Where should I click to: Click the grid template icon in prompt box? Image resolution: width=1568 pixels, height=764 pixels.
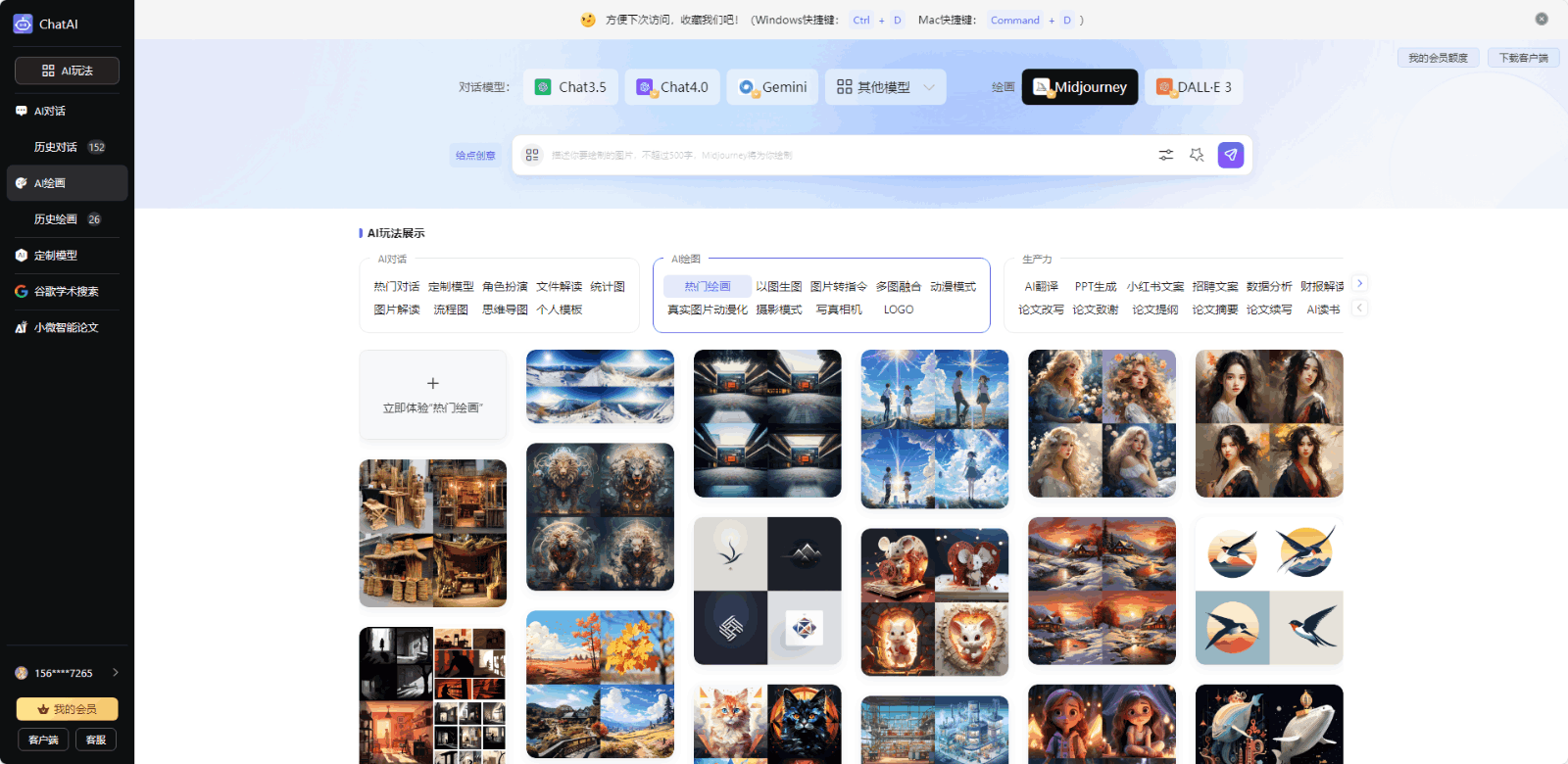tap(532, 155)
